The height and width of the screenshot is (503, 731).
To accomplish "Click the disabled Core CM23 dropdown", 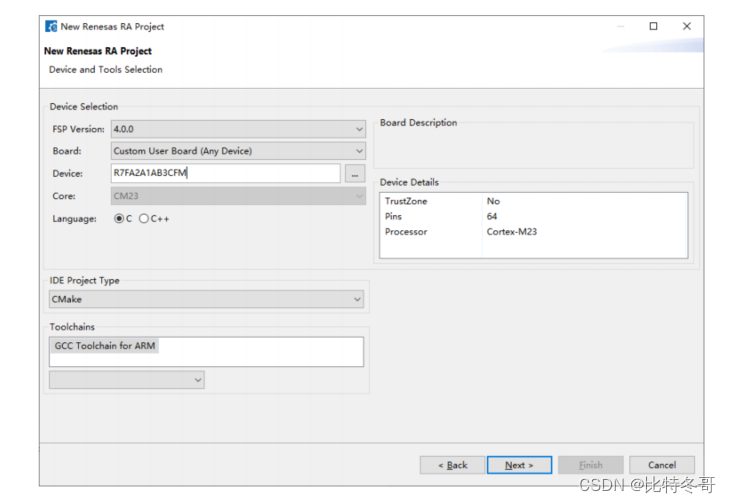I will tap(238, 196).
